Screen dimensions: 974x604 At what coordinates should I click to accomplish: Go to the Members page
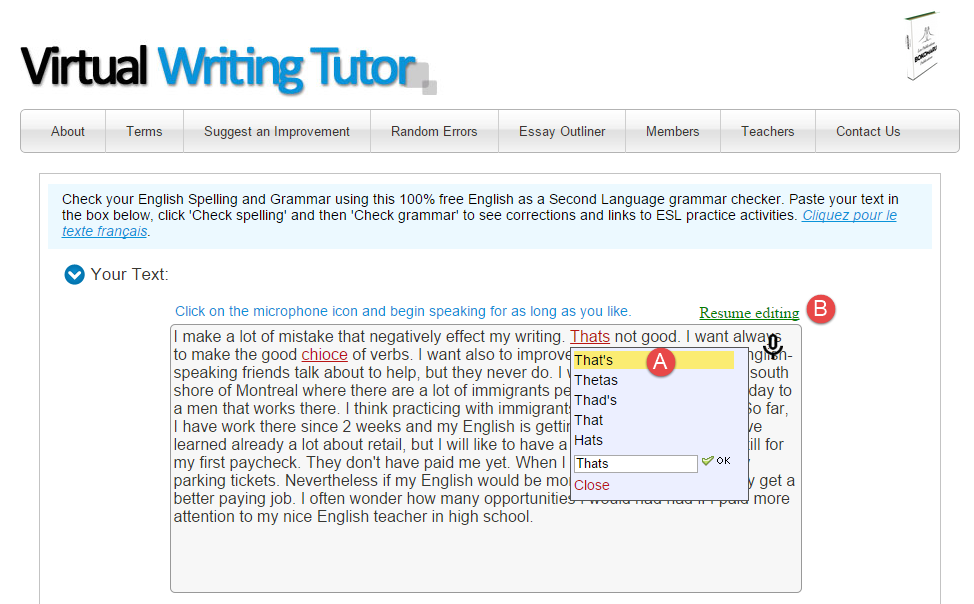673,131
